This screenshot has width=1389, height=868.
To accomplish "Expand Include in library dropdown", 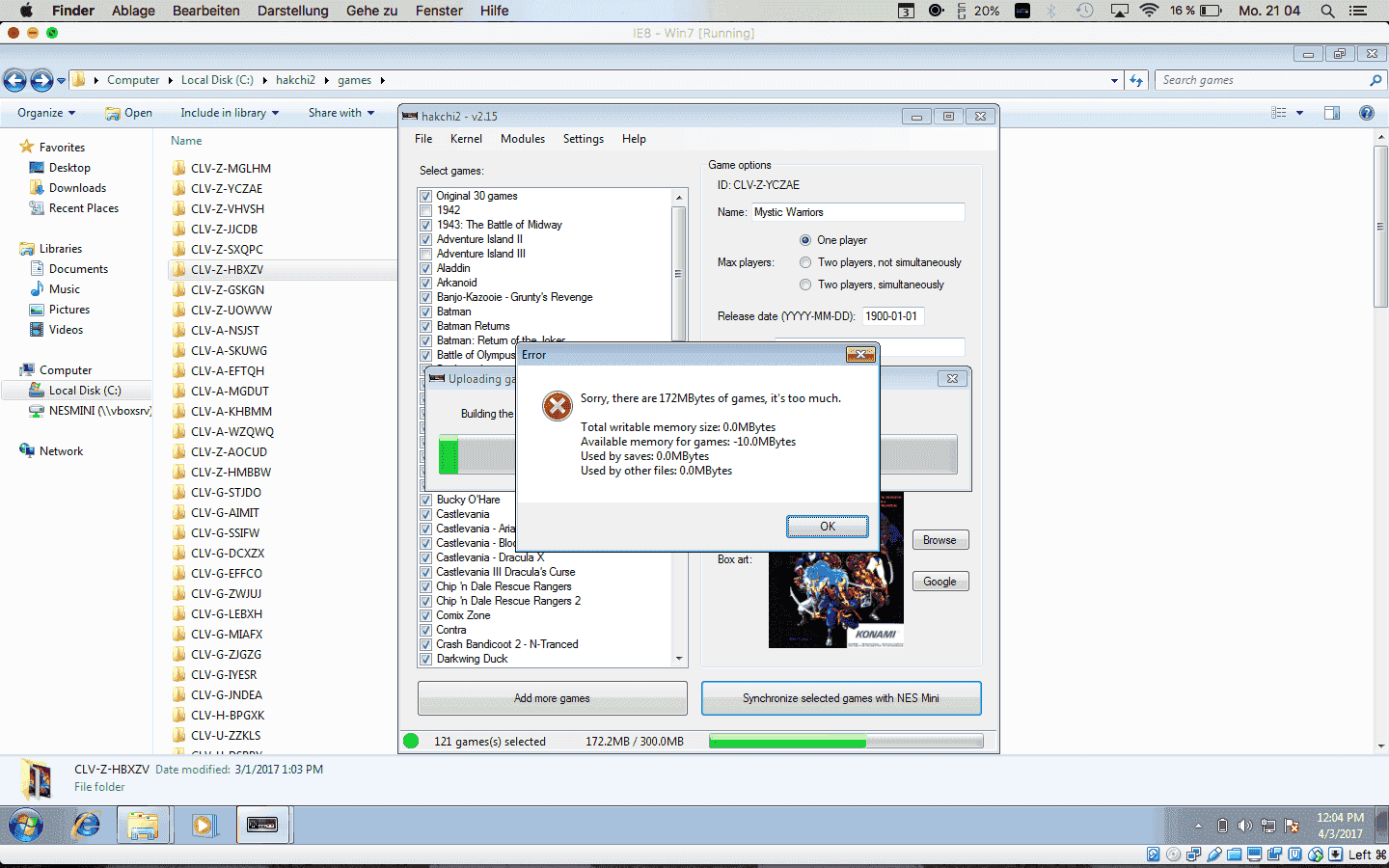I will click(230, 113).
